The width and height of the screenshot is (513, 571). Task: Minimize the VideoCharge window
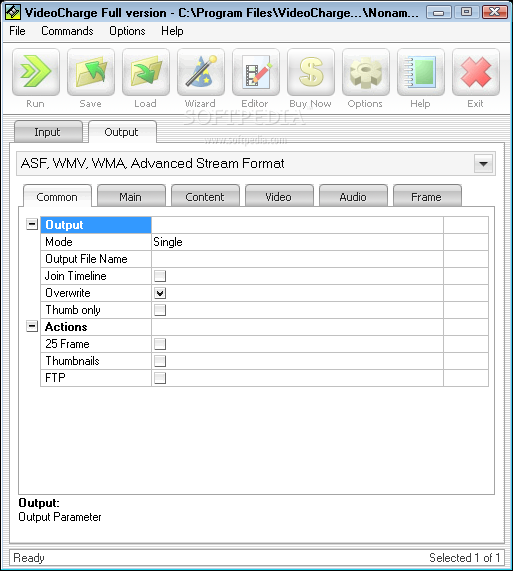coord(438,12)
